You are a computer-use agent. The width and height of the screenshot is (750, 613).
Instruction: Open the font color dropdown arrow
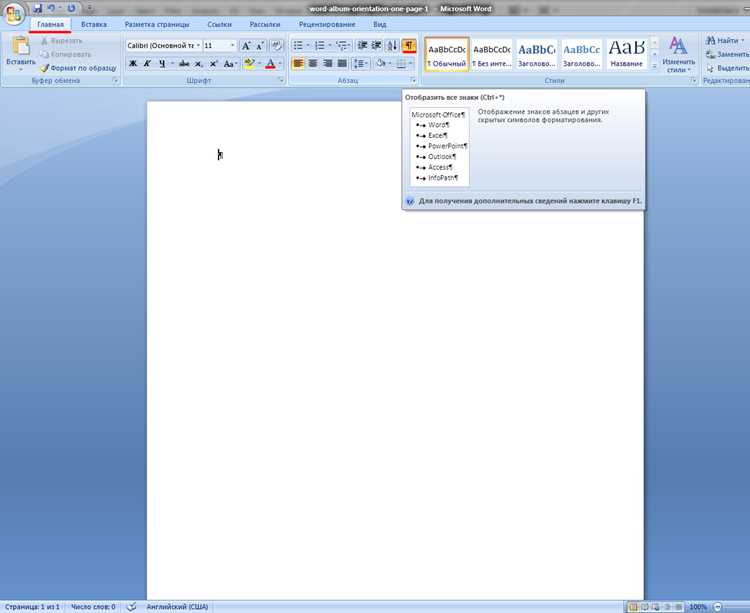click(280, 63)
